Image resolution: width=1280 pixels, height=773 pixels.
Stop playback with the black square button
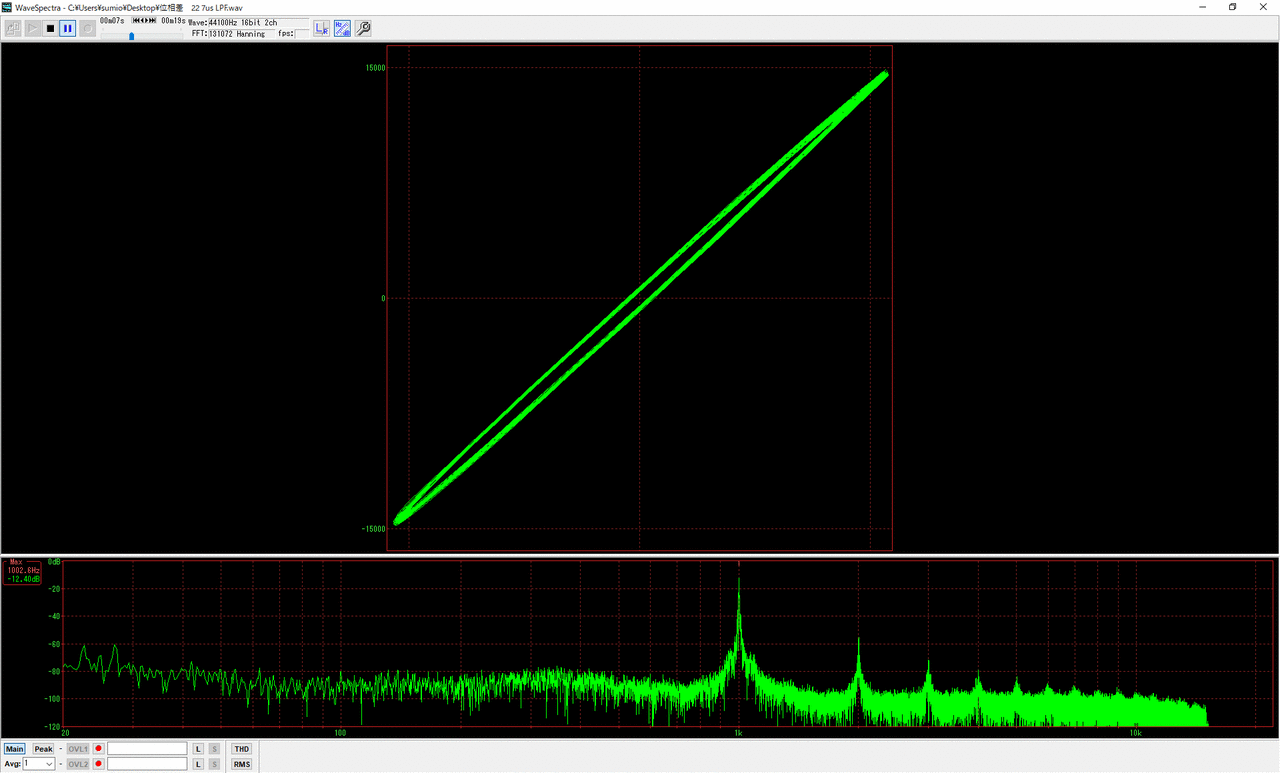pyautogui.click(x=50, y=28)
